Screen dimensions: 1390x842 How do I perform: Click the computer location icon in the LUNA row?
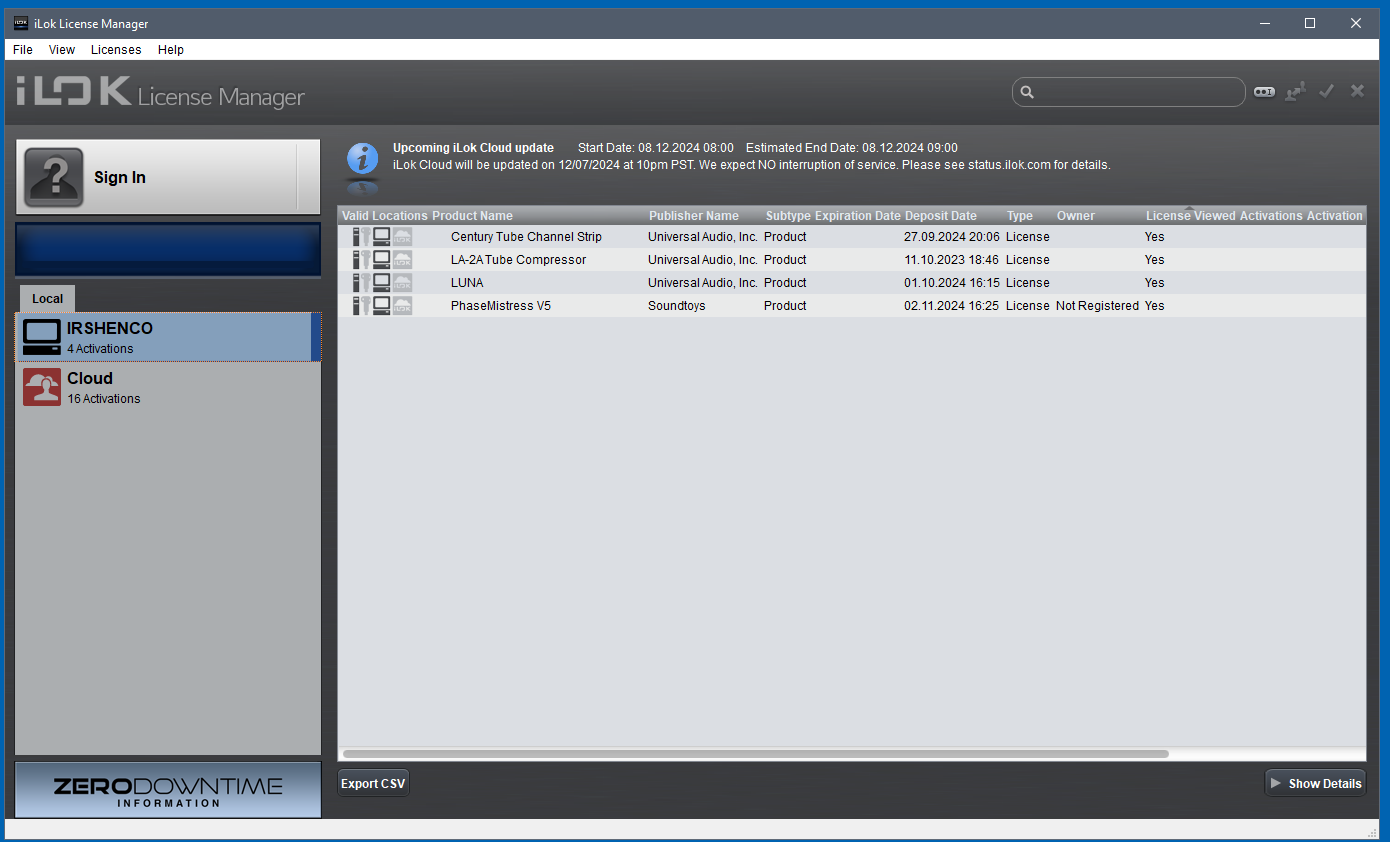tap(381, 283)
